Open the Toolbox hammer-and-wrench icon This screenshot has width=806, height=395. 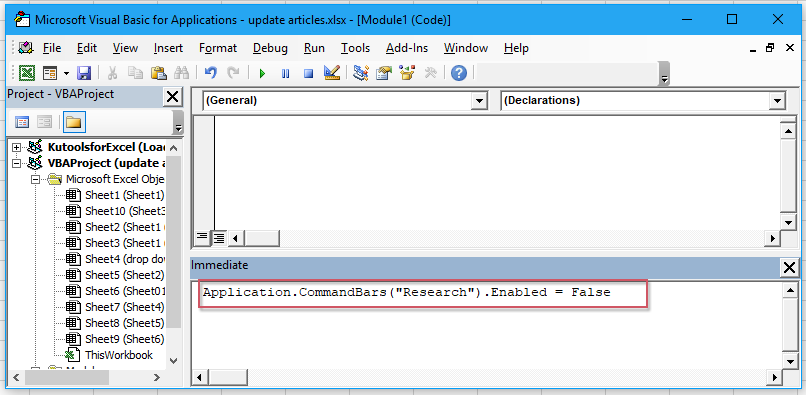click(430, 73)
